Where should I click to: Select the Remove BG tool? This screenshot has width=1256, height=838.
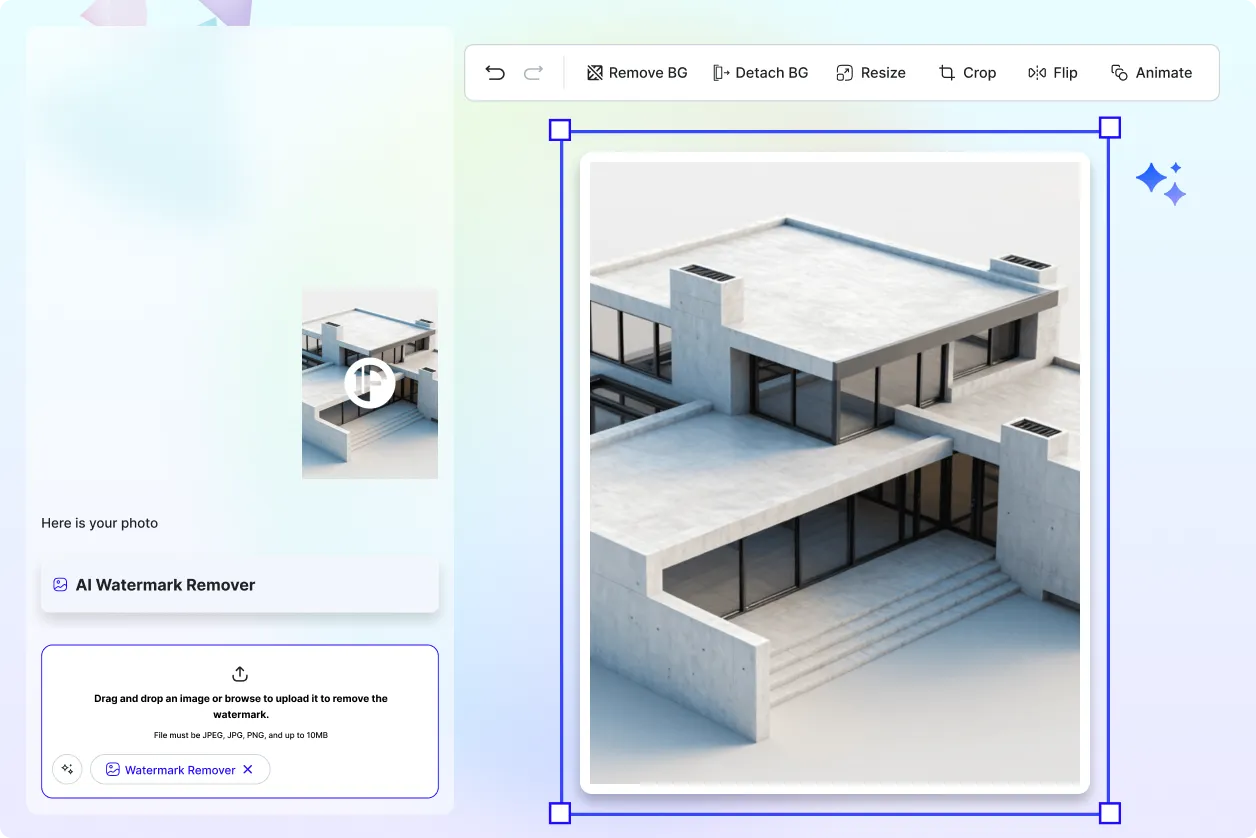pyautogui.click(x=637, y=72)
